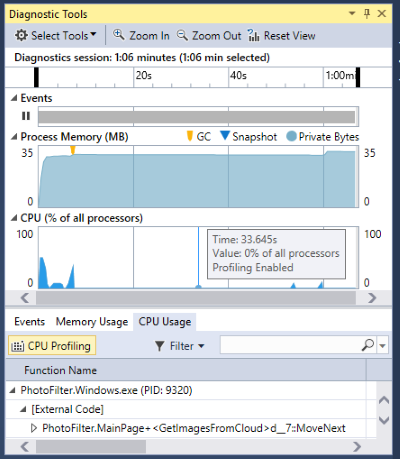Switch to the Events tab
This screenshot has height=459, width=400.
pyautogui.click(x=30, y=322)
